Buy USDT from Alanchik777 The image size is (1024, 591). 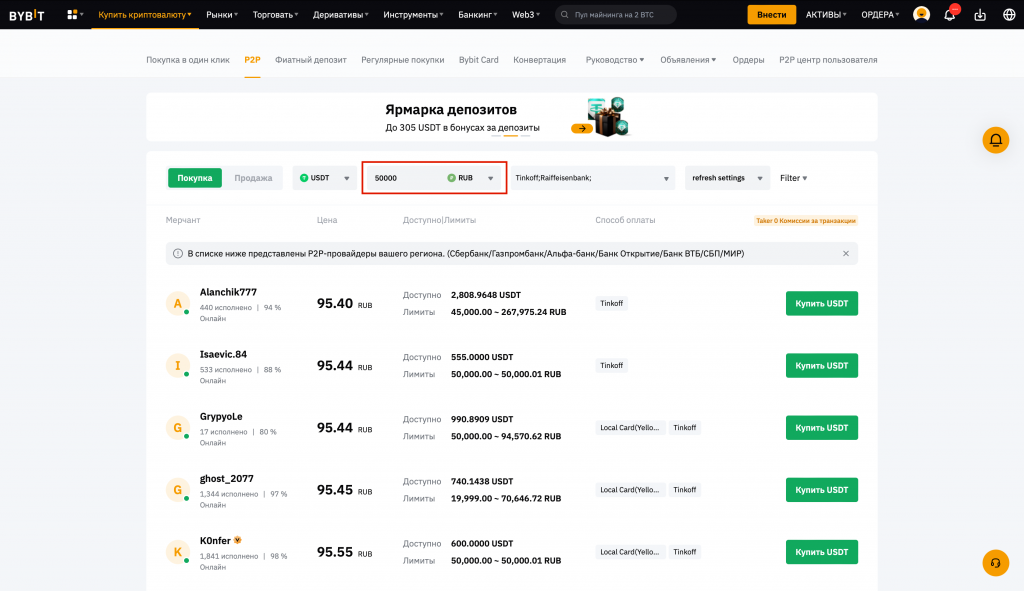(822, 304)
